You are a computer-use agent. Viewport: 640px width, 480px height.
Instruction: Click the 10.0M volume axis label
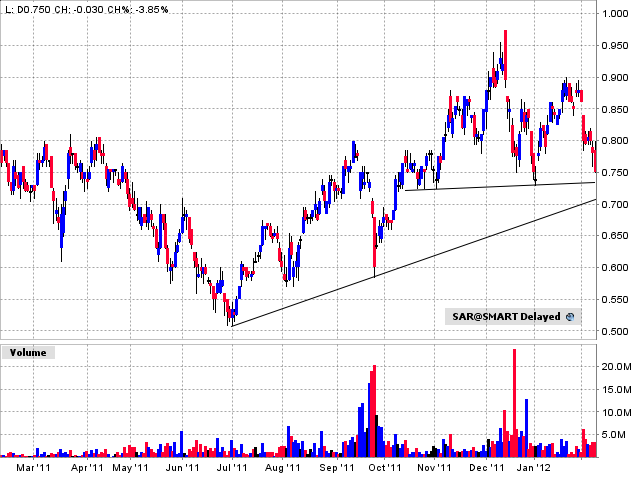[x=616, y=413]
